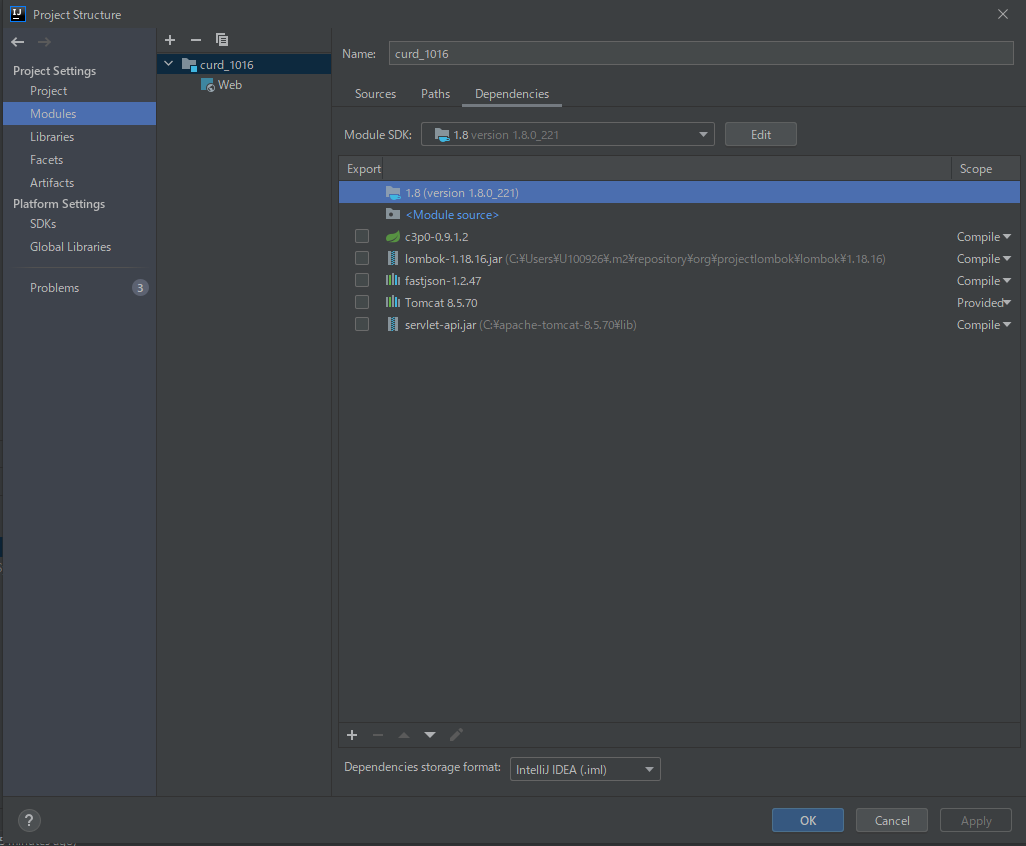Switch to the Paths tab
1026x846 pixels.
click(x=435, y=94)
